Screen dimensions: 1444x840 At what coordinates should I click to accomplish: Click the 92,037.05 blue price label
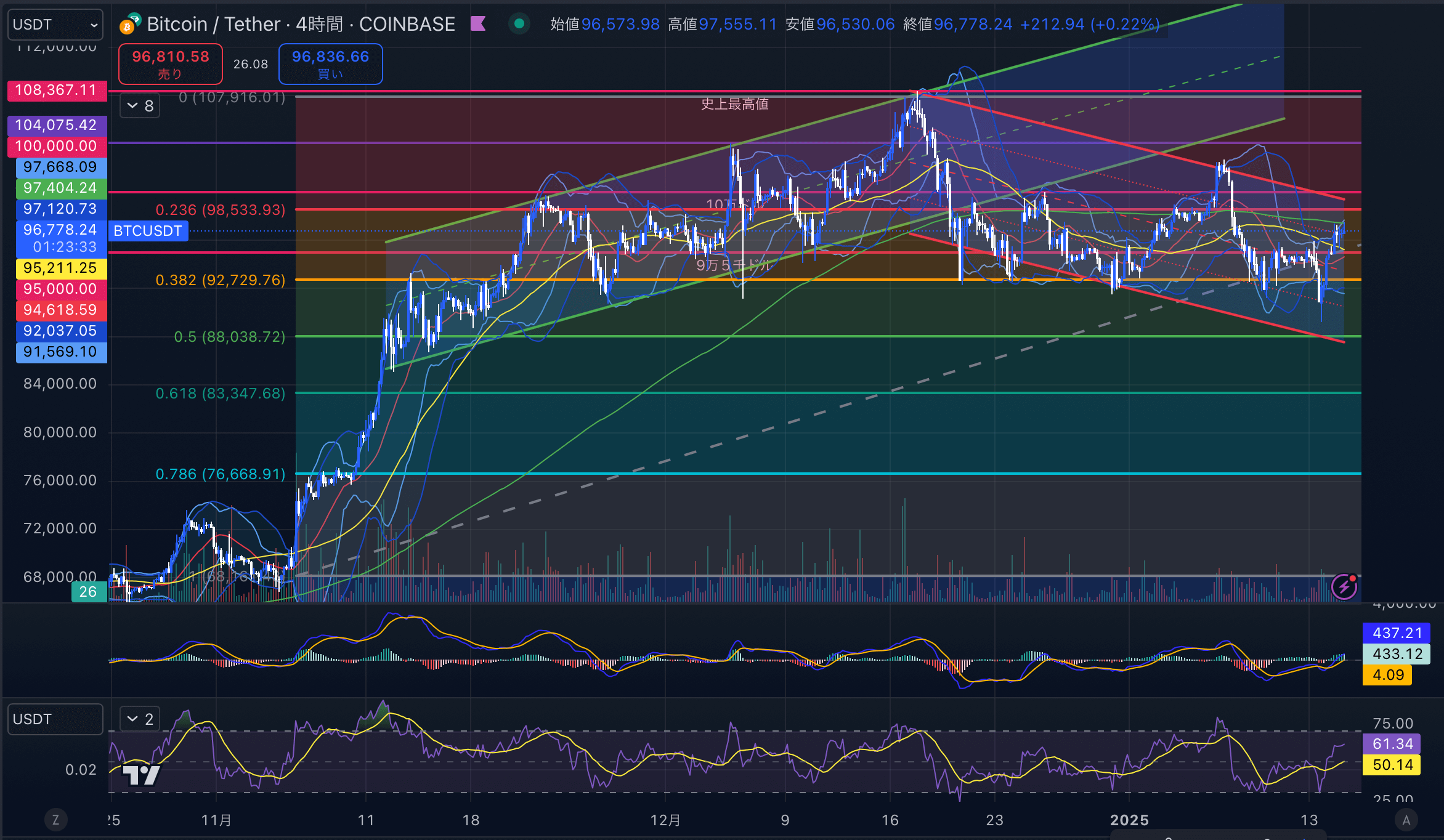61,331
